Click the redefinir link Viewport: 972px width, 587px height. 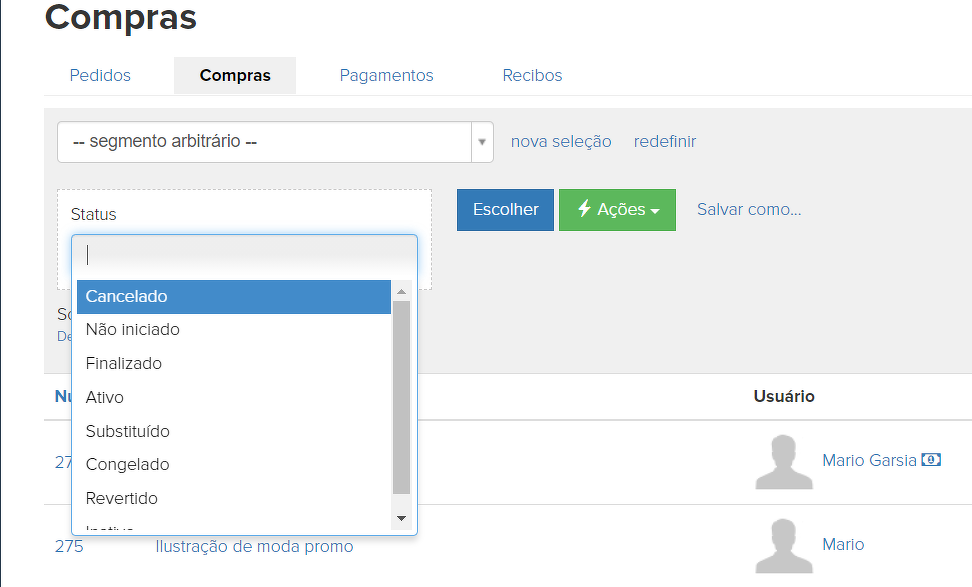pos(665,142)
